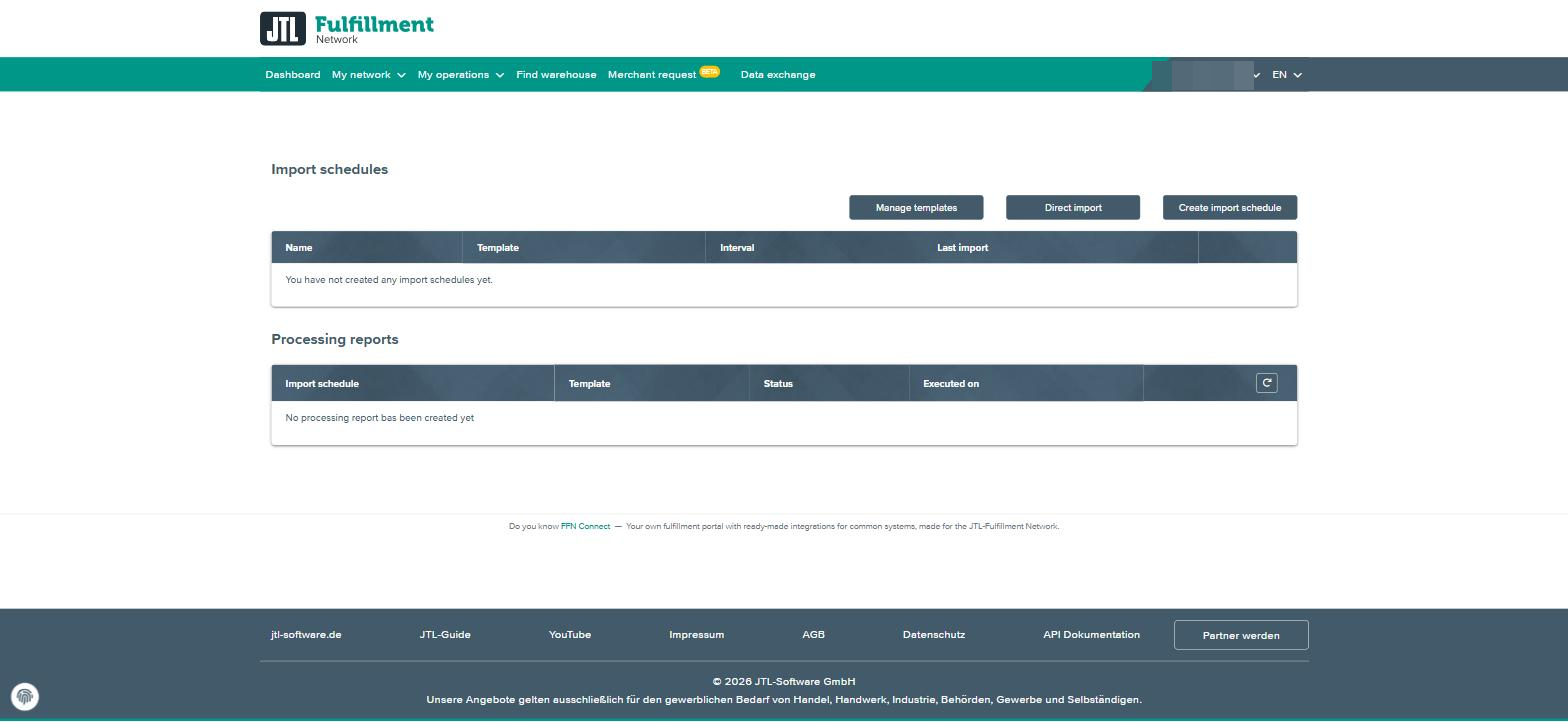Open the Data exchange page
The width and height of the screenshot is (1568, 722).
(x=778, y=75)
